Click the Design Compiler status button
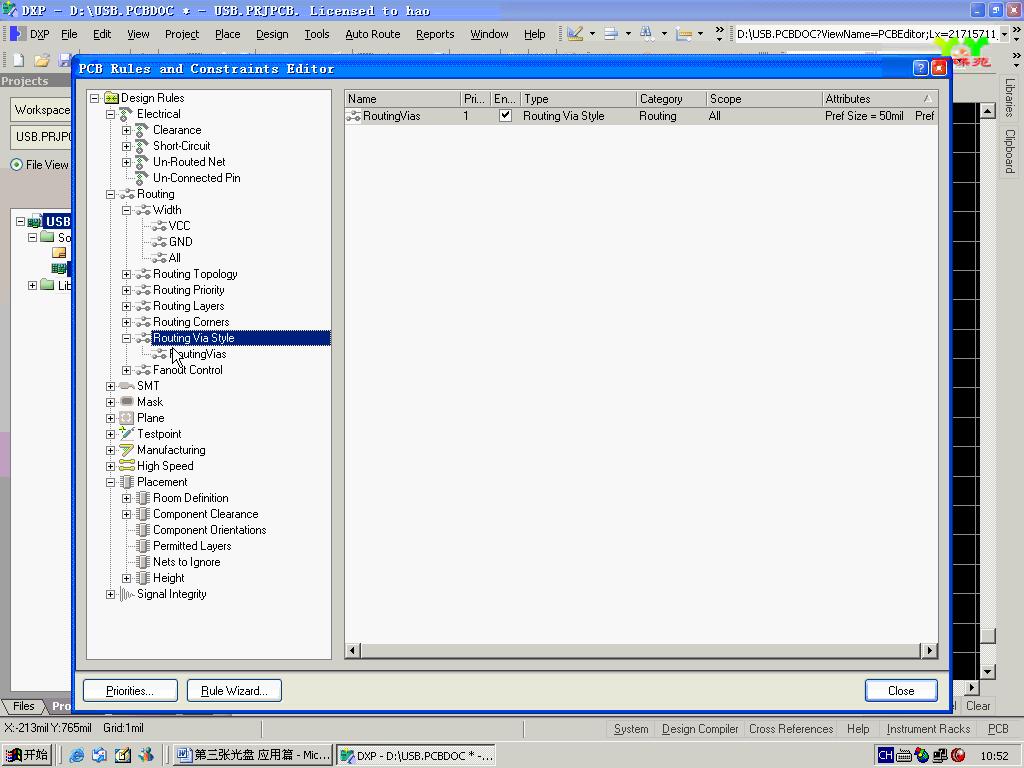 click(x=700, y=729)
